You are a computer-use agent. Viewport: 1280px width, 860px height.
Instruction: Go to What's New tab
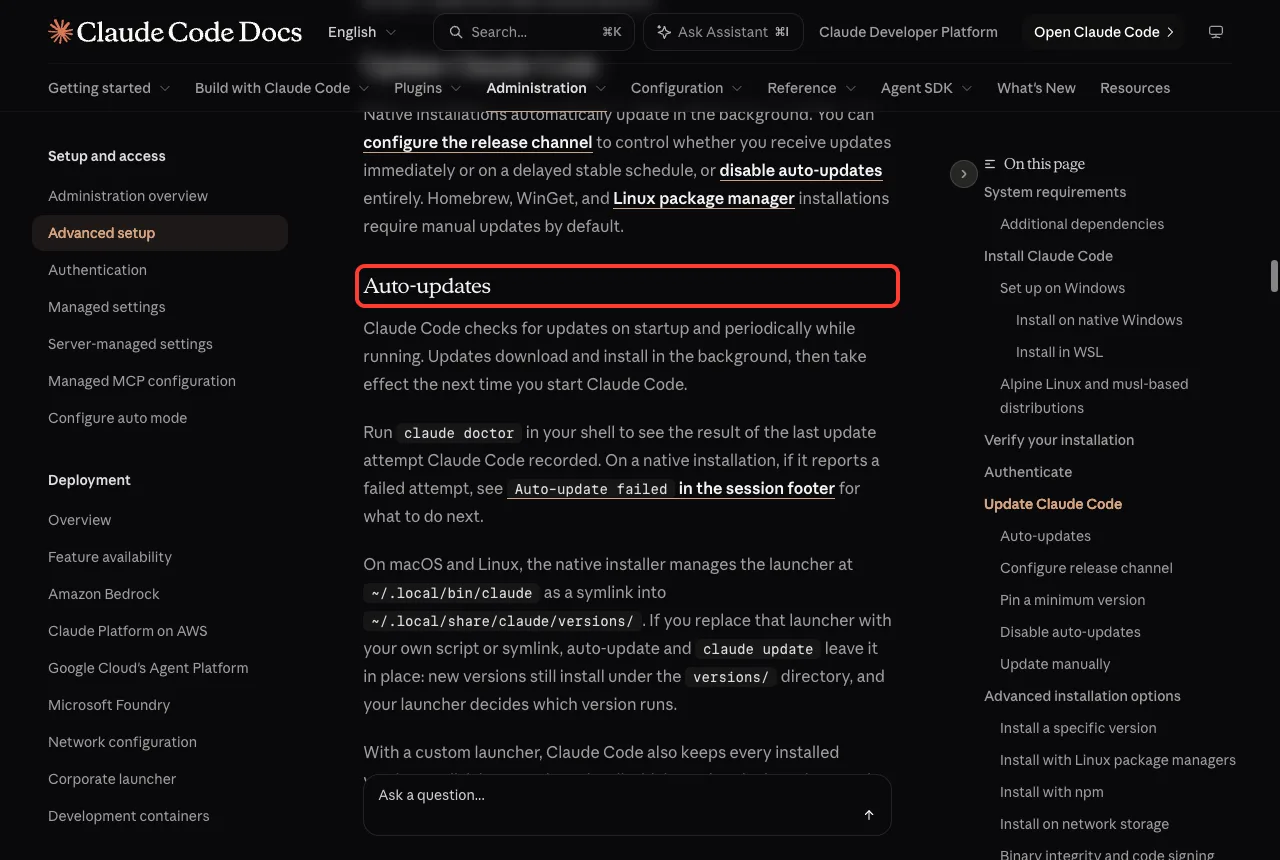coord(1036,88)
